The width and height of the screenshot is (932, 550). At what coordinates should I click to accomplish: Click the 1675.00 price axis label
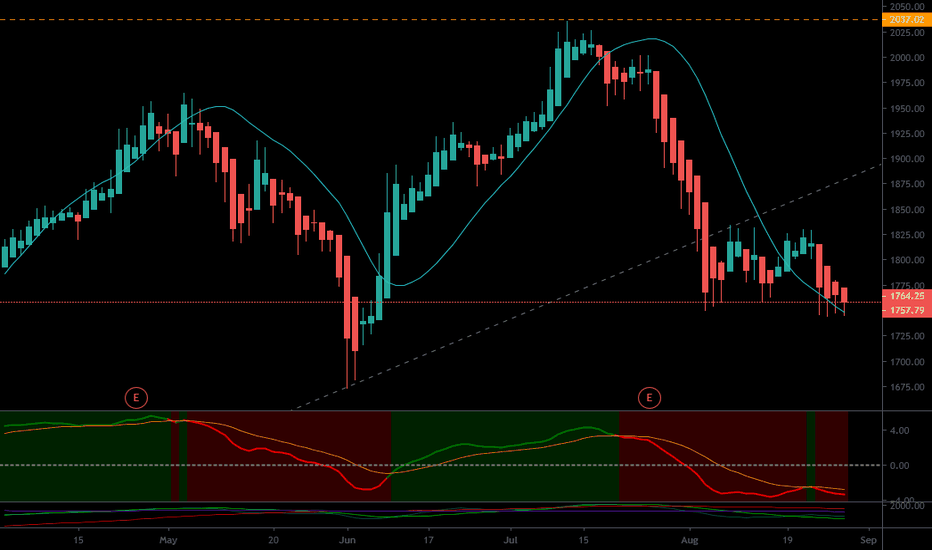[907, 386]
